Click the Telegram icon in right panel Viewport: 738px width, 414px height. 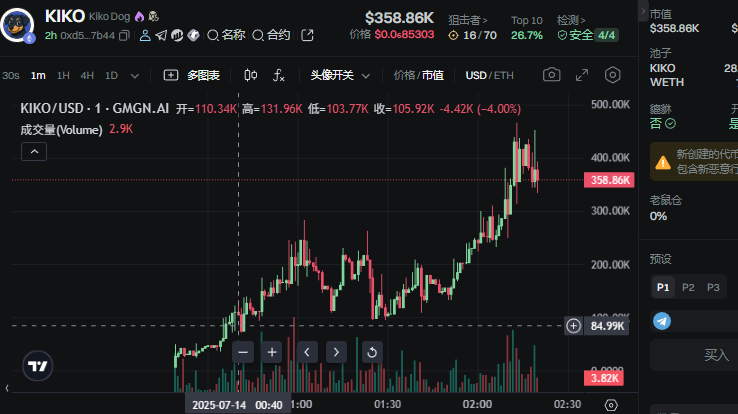662,321
